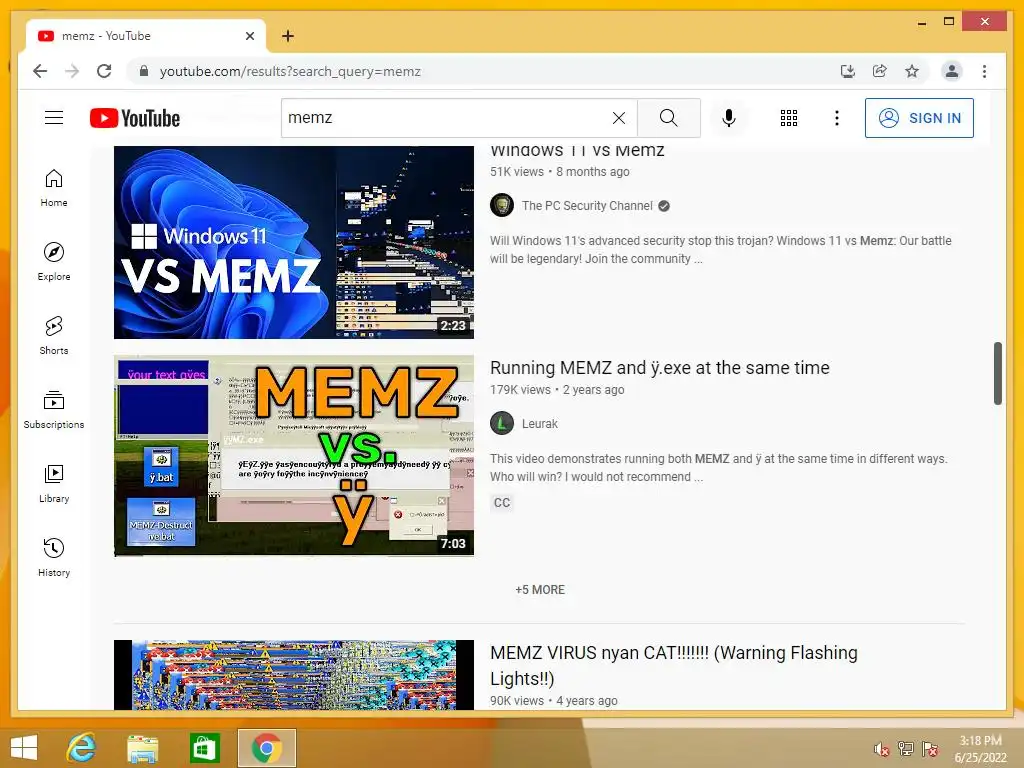Image resolution: width=1024 pixels, height=768 pixels.
Task: Click the 51K views • 8 months ago text
Action: [560, 172]
